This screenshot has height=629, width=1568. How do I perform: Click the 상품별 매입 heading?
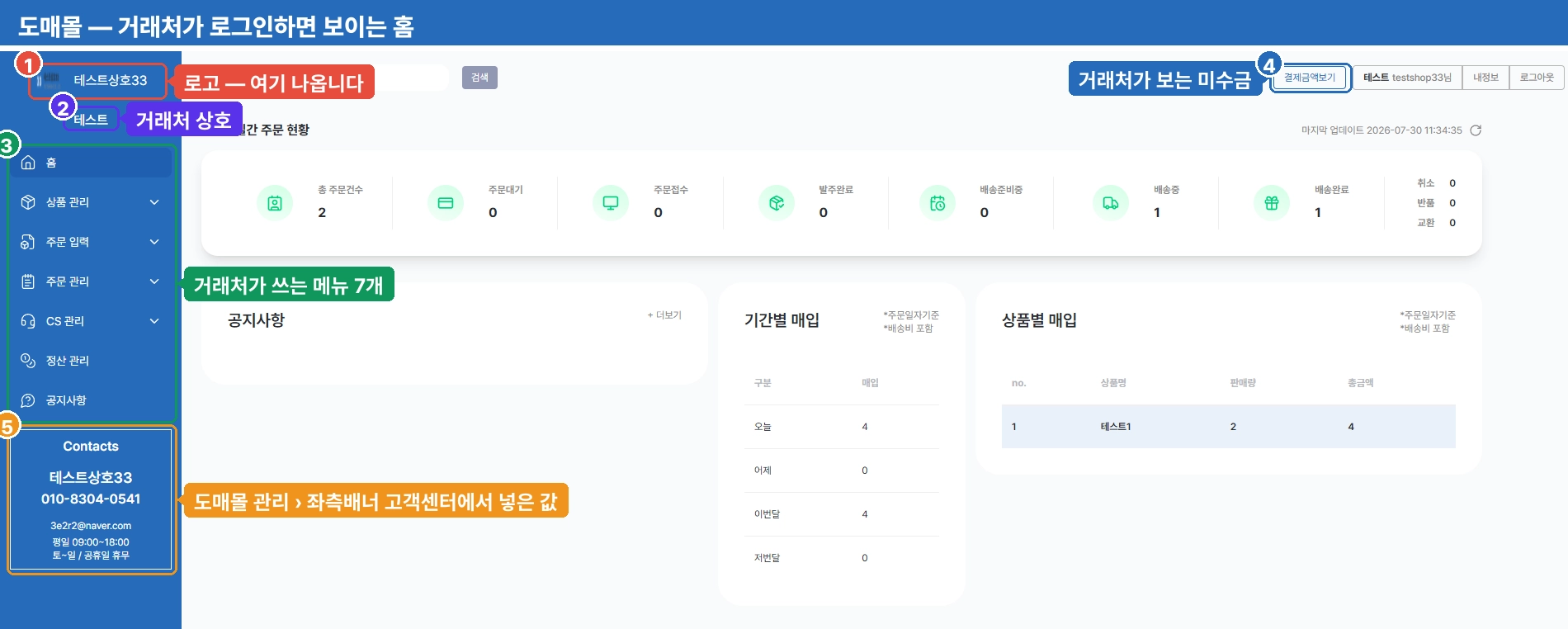coord(1039,320)
